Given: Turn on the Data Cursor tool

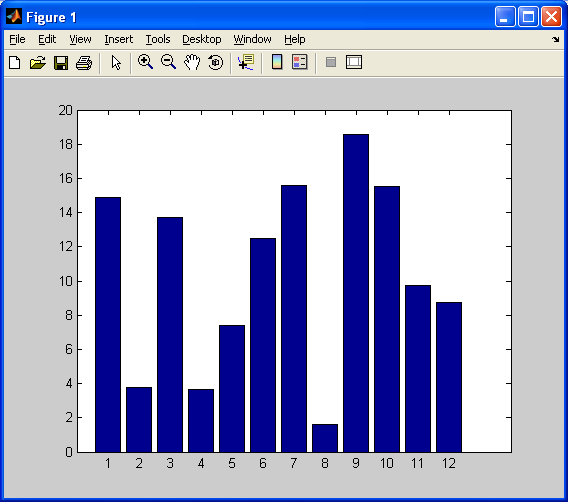Looking at the screenshot, I should click(x=246, y=62).
